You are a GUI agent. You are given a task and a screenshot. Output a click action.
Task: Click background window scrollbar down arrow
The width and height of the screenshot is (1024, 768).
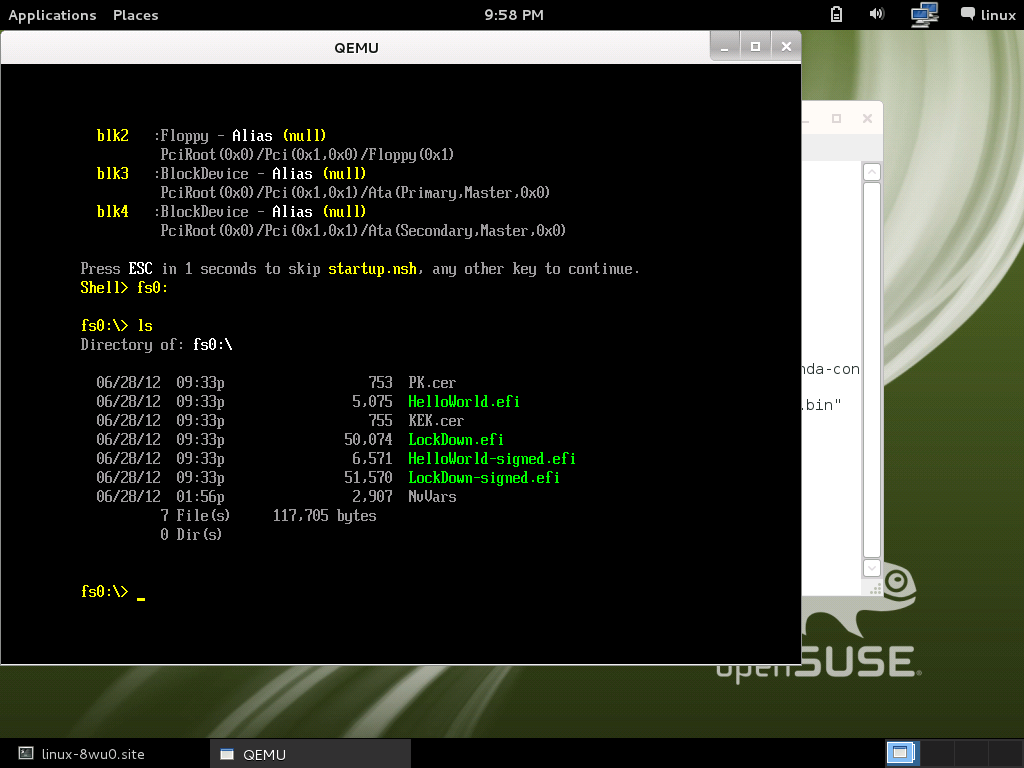(871, 567)
